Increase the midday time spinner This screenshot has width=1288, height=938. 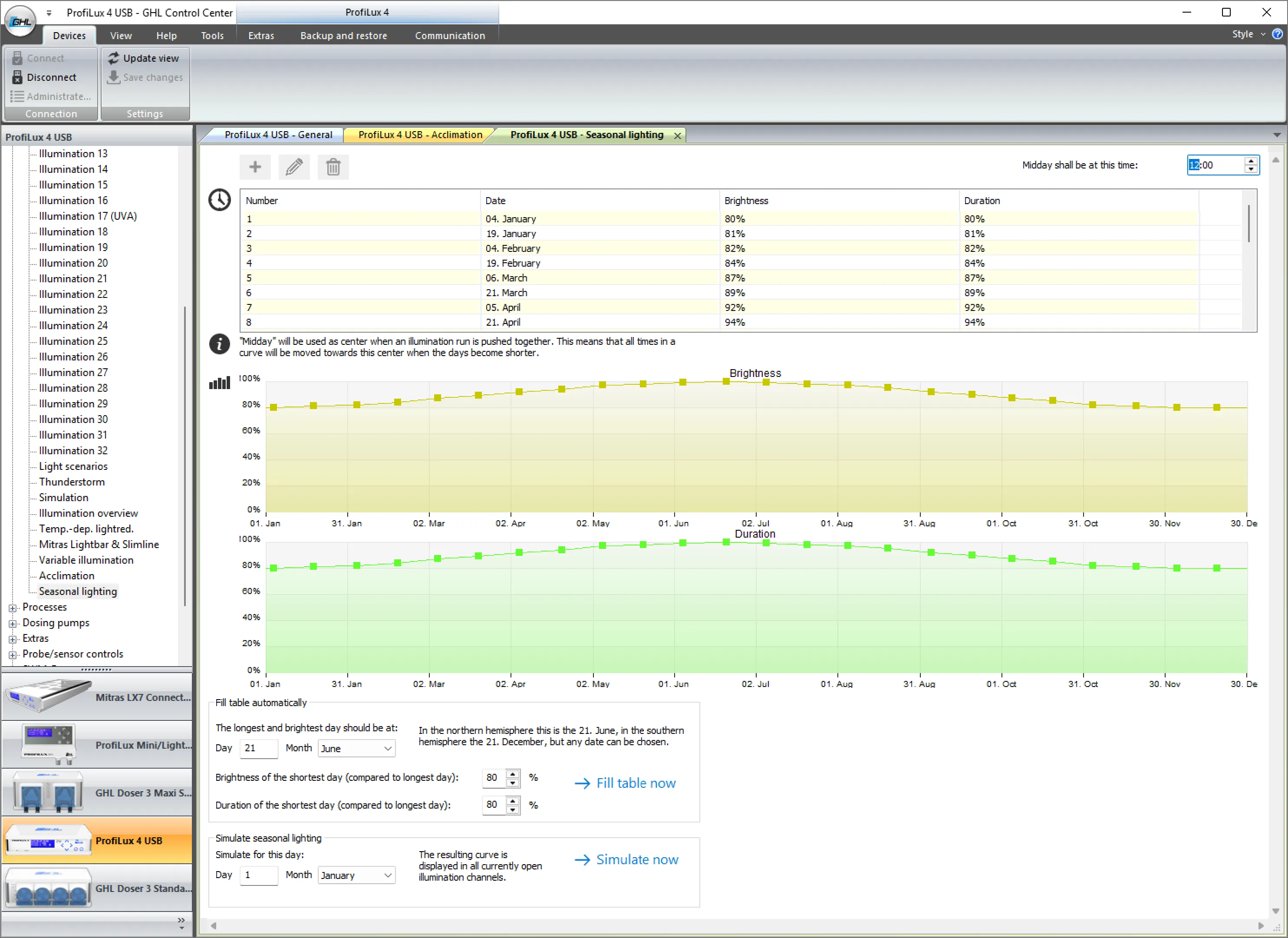point(1251,162)
